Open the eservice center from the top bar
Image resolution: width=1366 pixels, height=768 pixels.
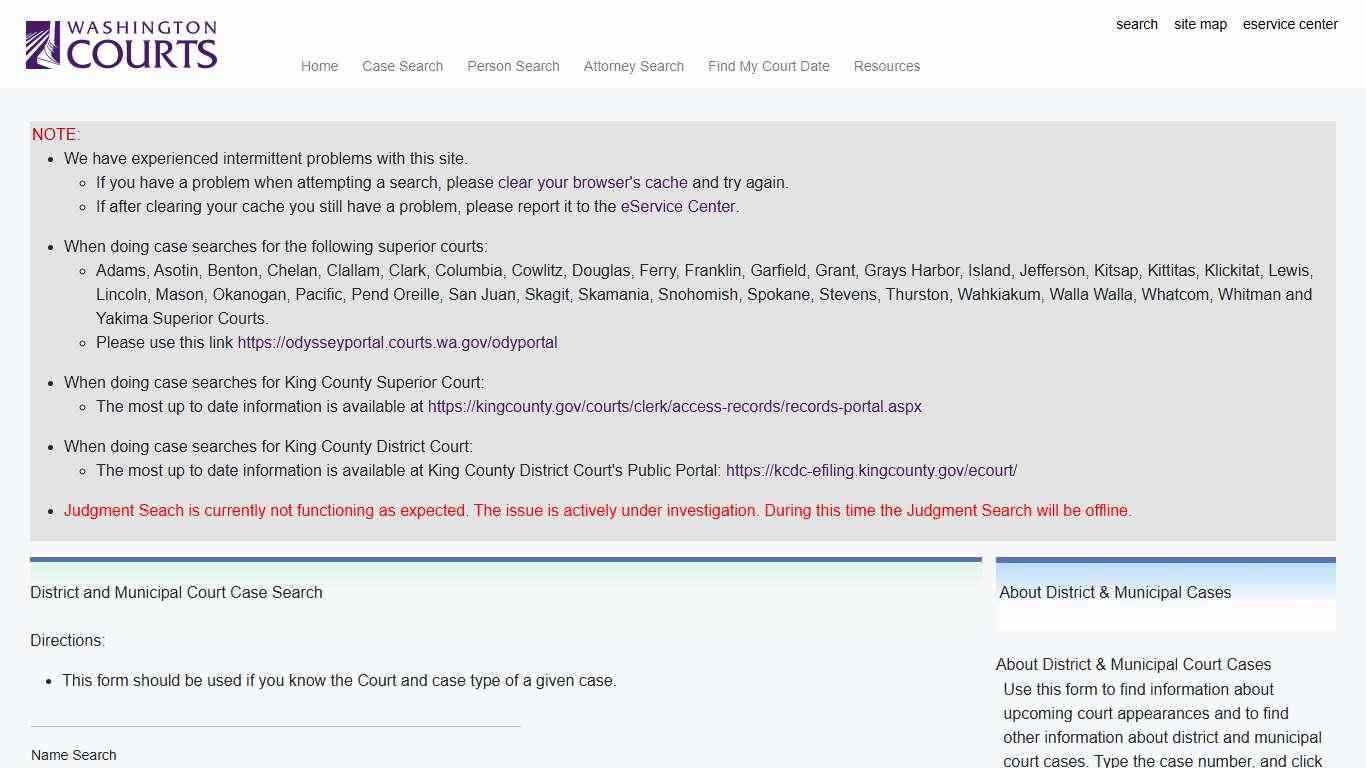tap(1290, 24)
